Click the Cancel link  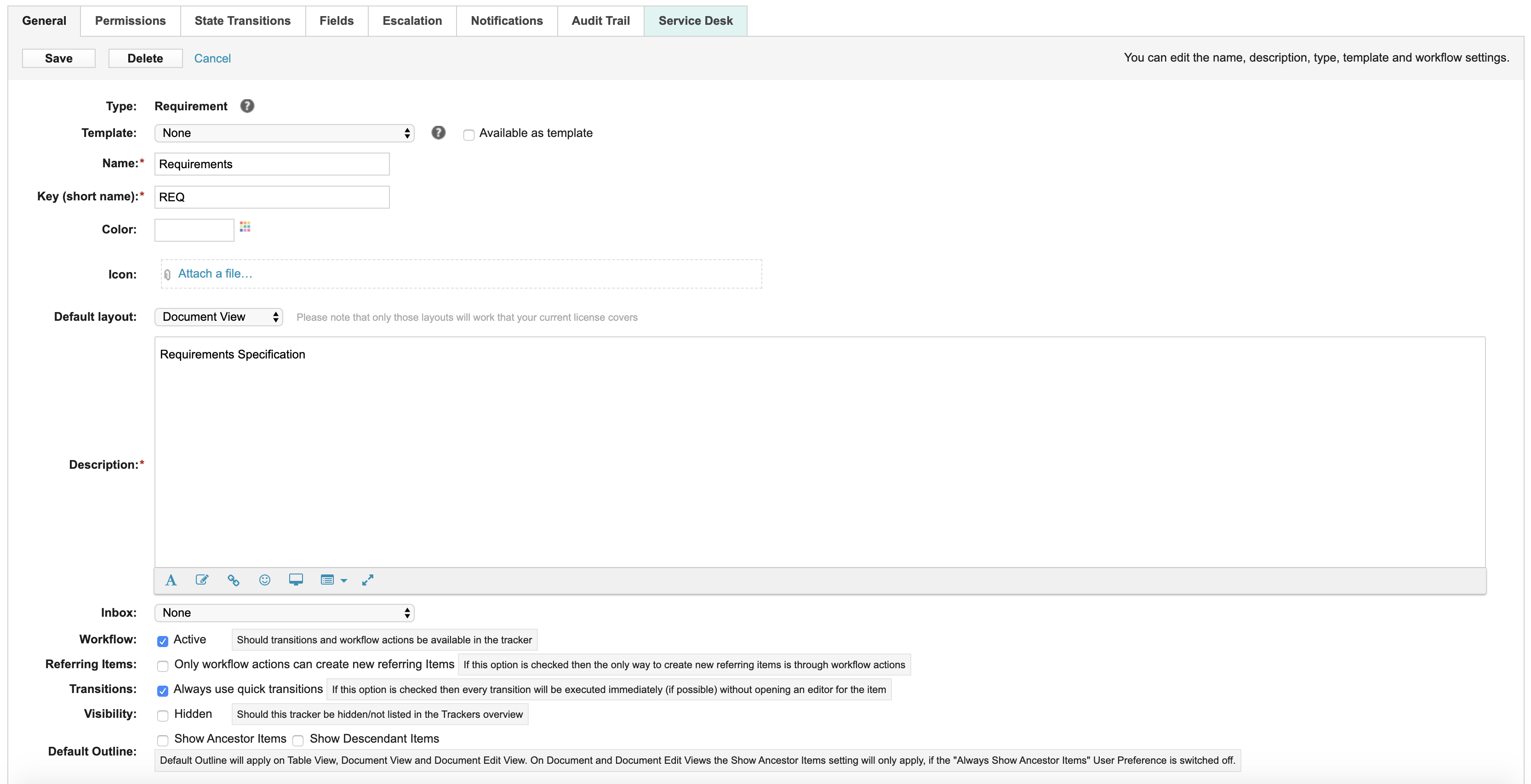point(212,58)
